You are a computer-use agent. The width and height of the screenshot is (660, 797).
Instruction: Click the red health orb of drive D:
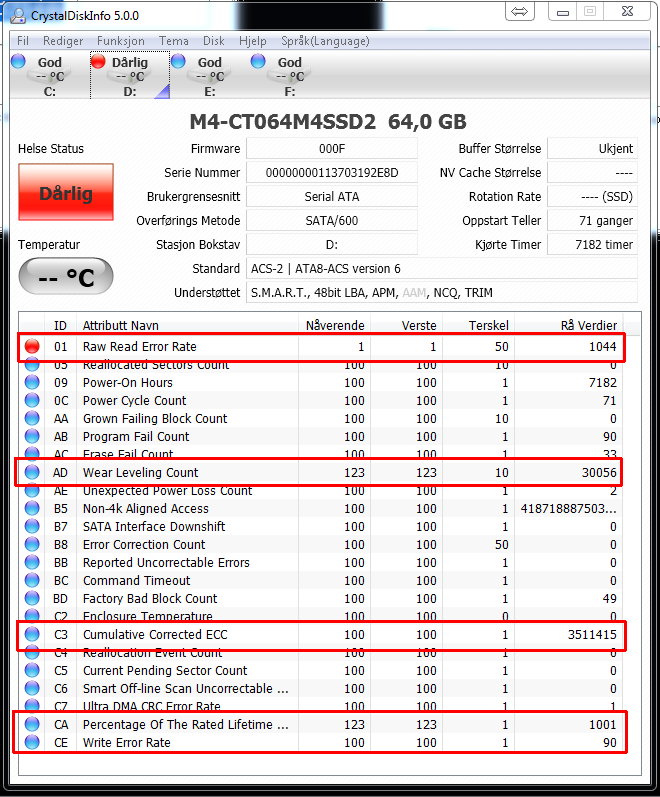pos(98,62)
